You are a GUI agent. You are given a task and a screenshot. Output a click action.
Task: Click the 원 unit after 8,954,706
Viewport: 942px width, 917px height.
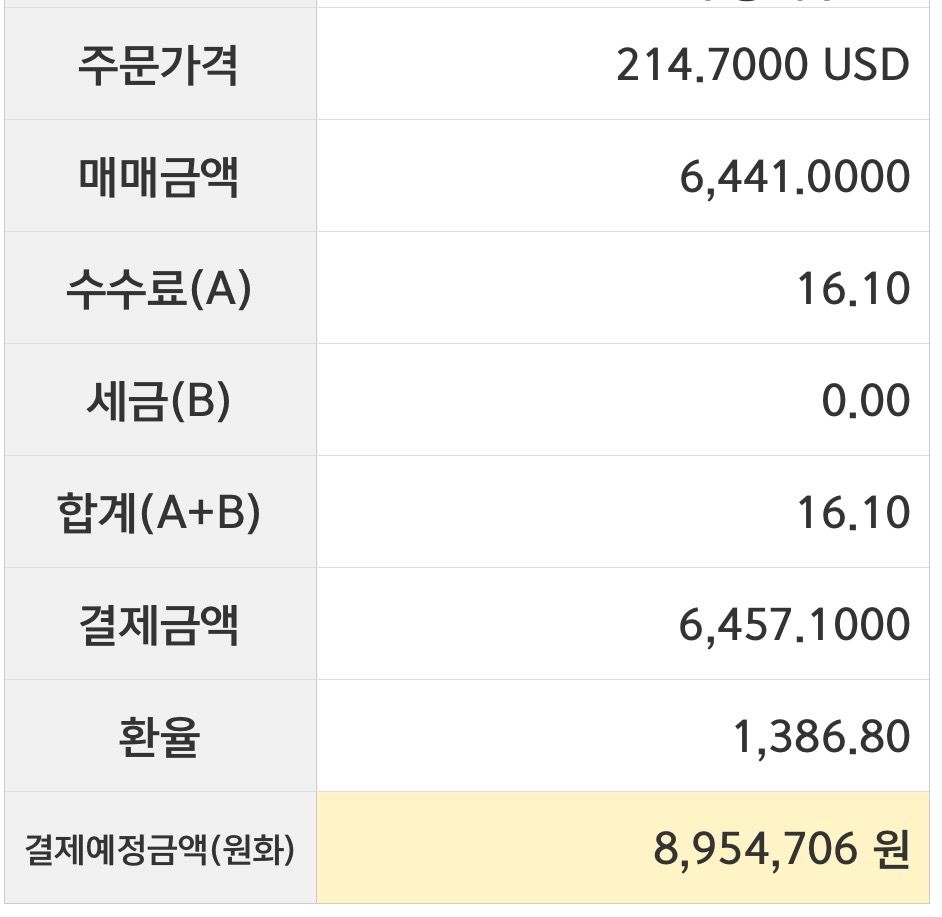(x=891, y=850)
